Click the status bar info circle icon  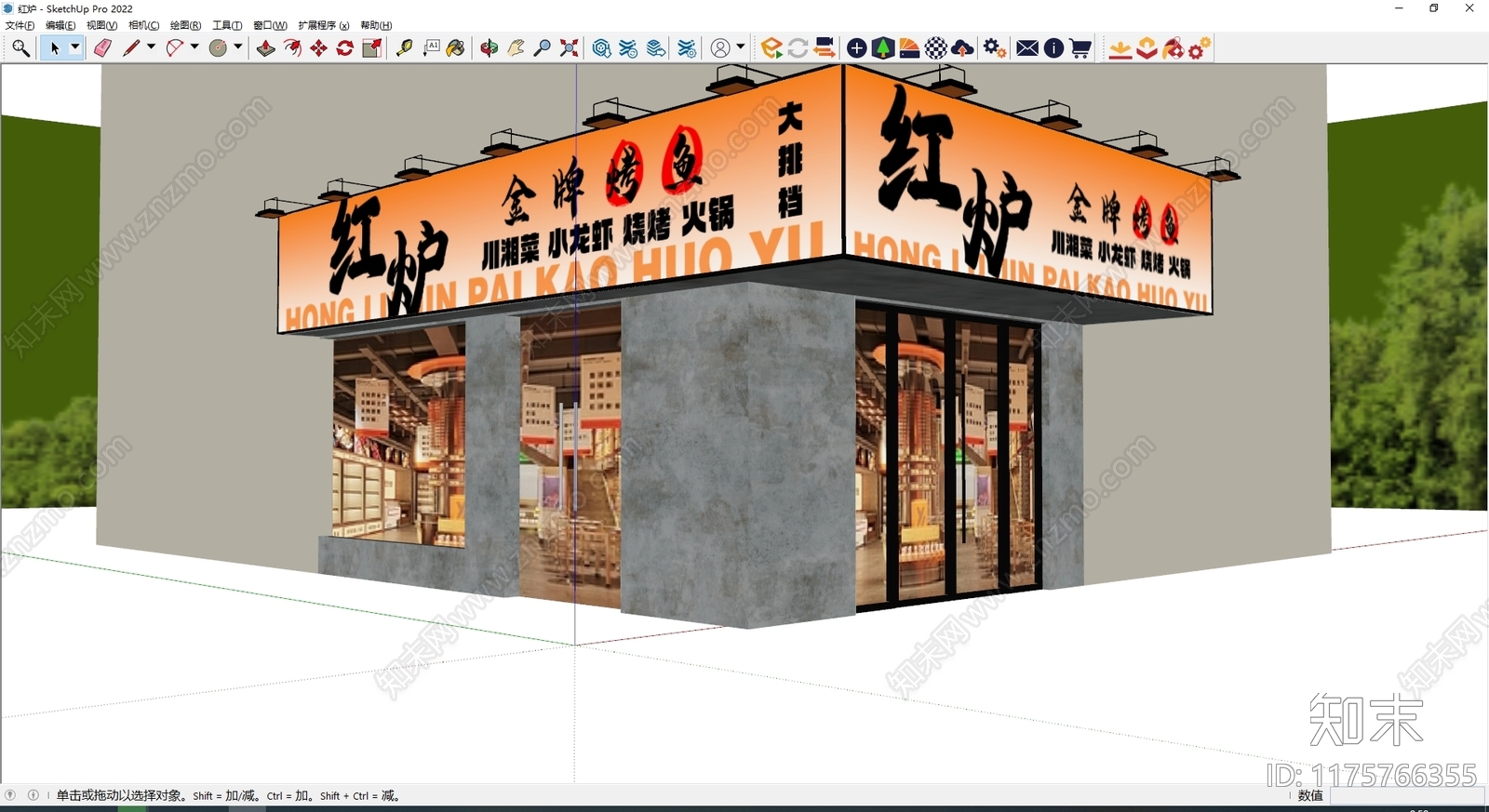pos(34,795)
